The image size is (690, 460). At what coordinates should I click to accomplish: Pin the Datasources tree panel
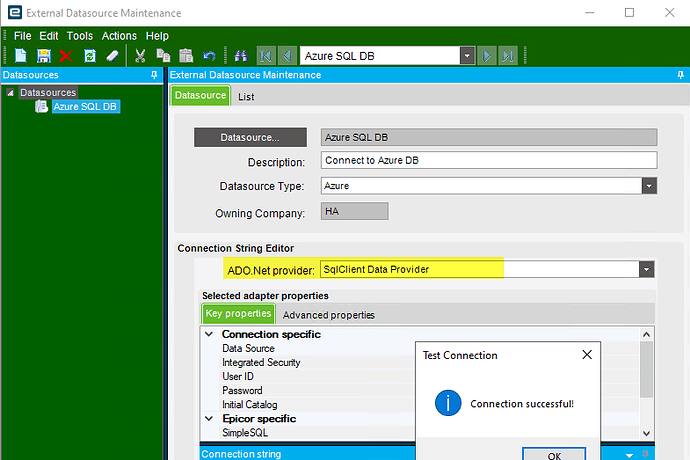154,75
